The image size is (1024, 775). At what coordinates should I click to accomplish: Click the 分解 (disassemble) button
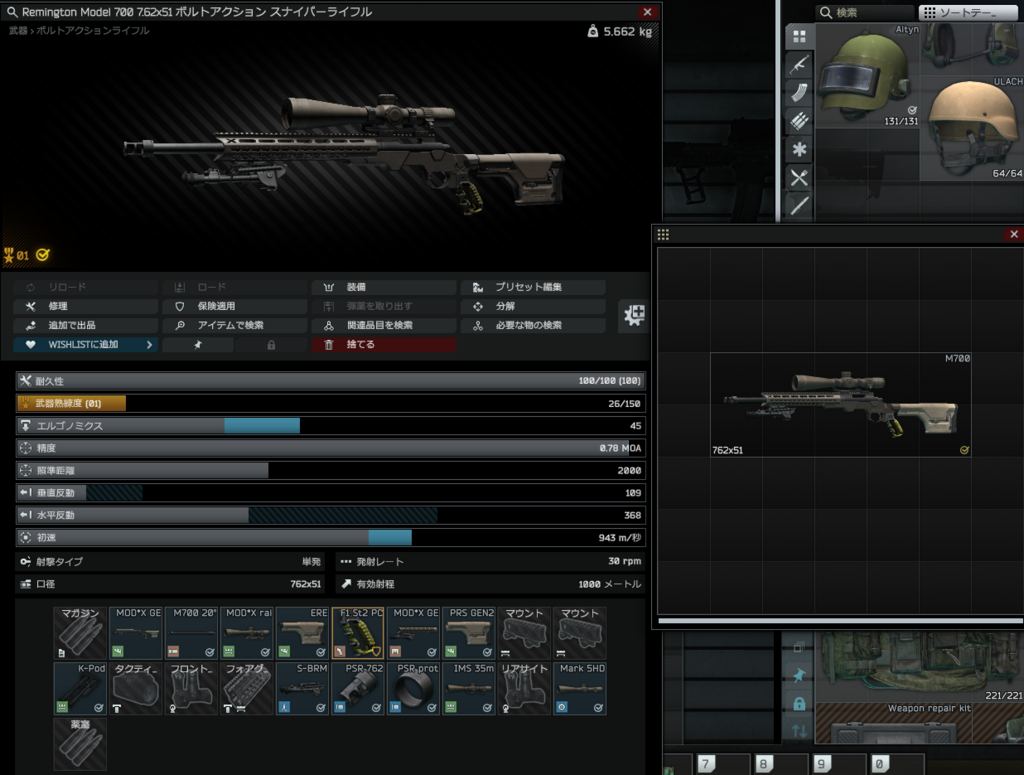[x=532, y=306]
